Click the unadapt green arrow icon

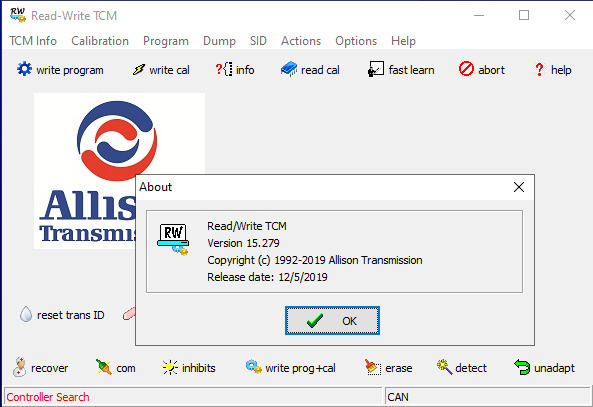(x=522, y=367)
